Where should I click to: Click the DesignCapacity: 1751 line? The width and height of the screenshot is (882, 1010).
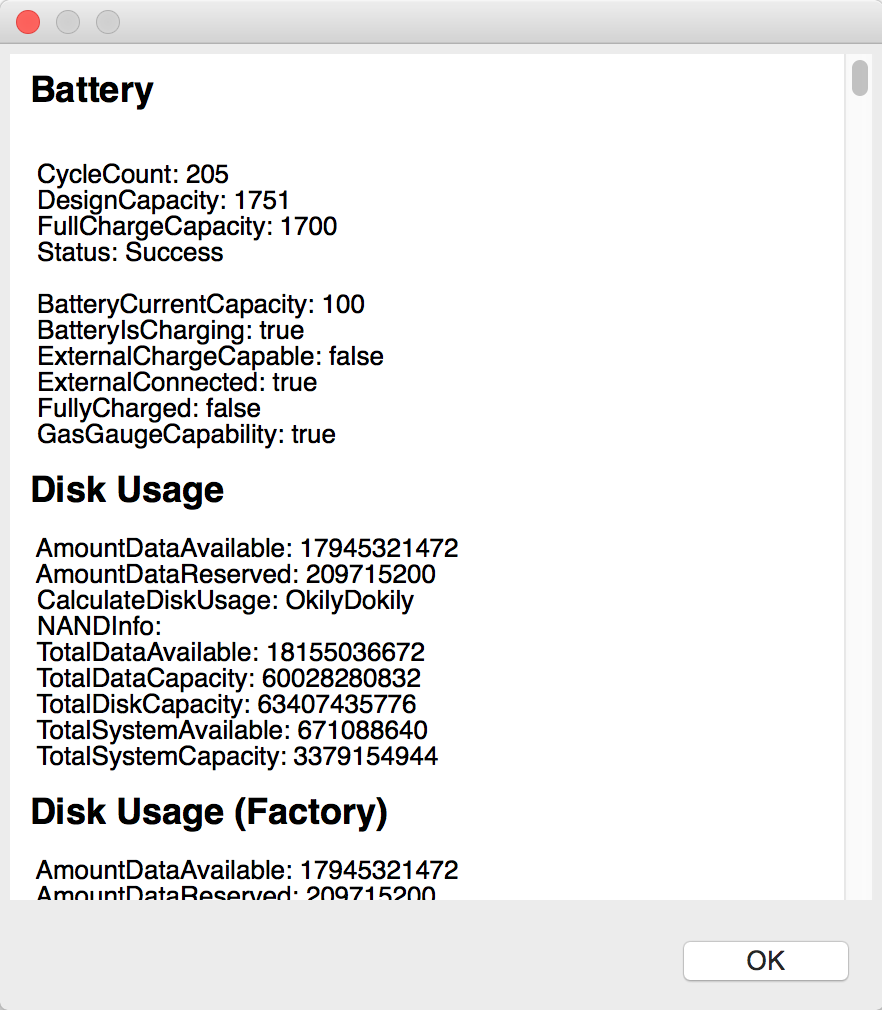point(163,201)
